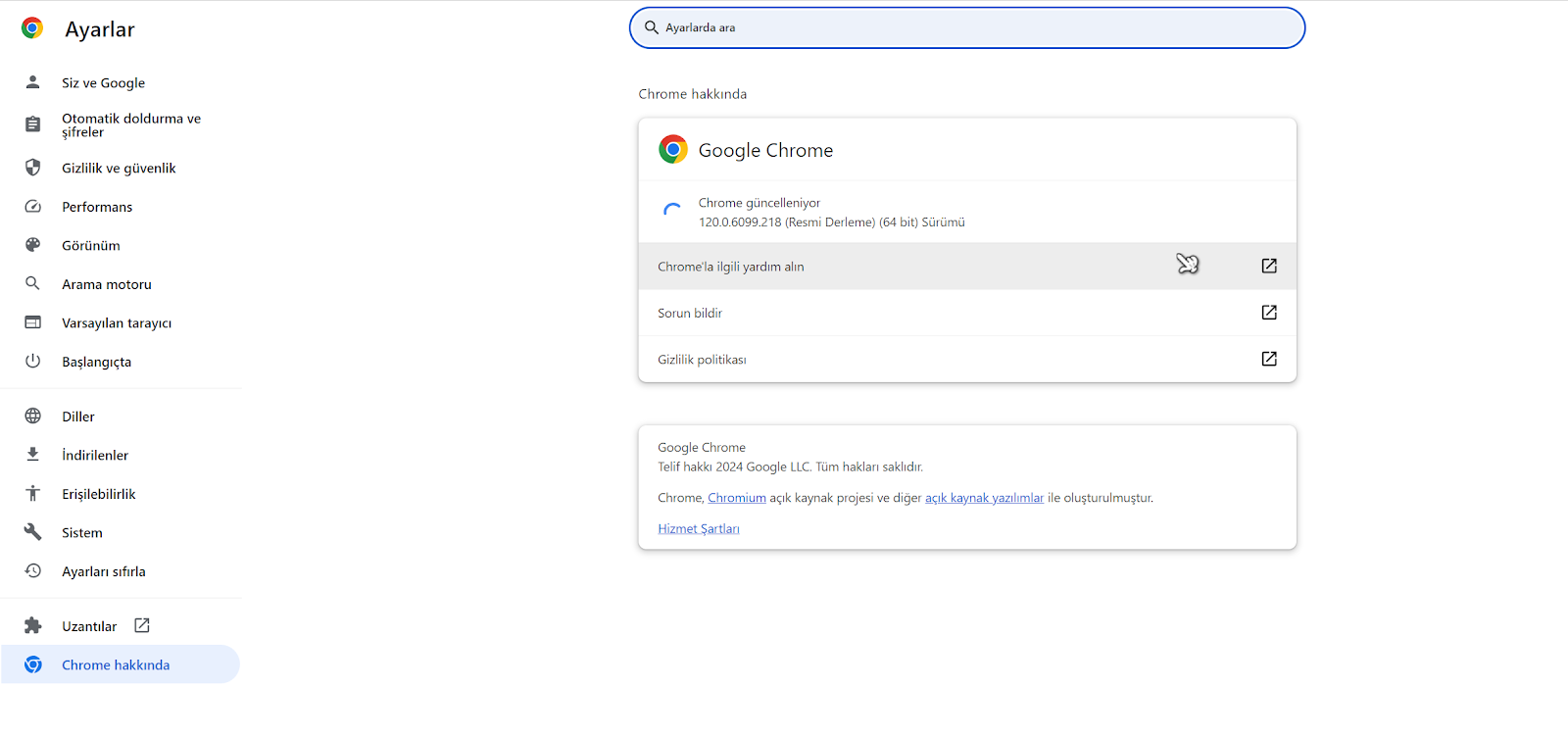Open the Hizmet Şartları link
Image resolution: width=1568 pixels, height=737 pixels.
click(699, 528)
